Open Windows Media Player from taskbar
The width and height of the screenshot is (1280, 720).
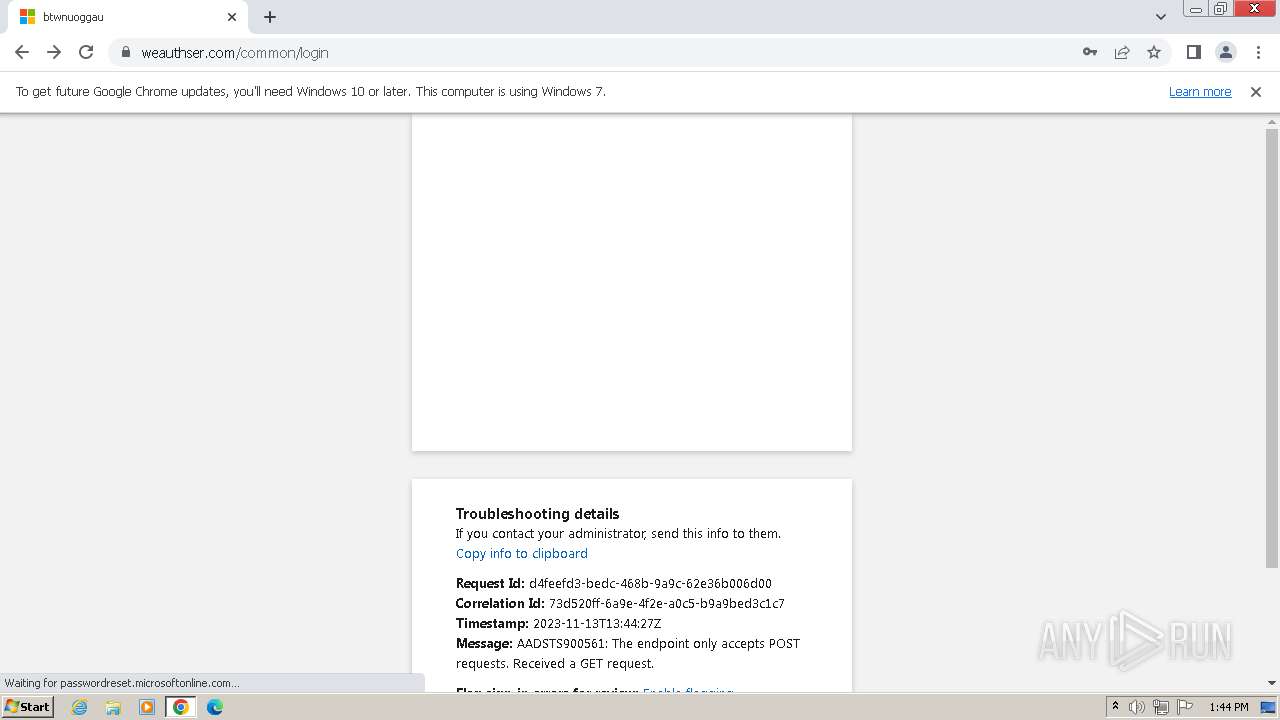pos(147,707)
